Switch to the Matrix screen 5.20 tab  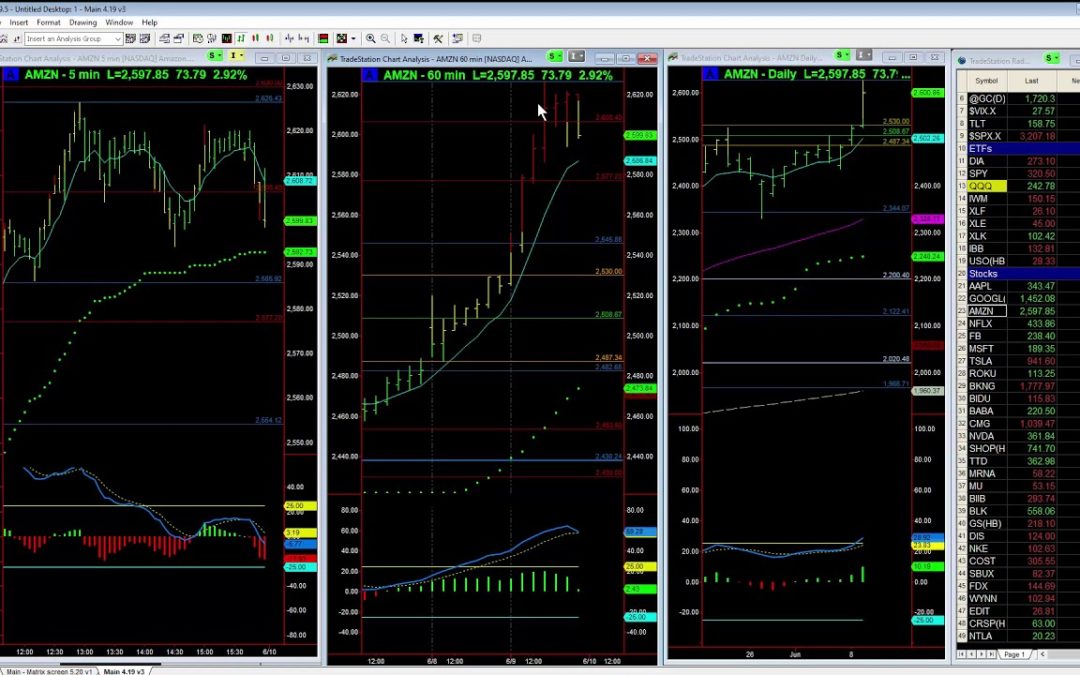[x=48, y=671]
